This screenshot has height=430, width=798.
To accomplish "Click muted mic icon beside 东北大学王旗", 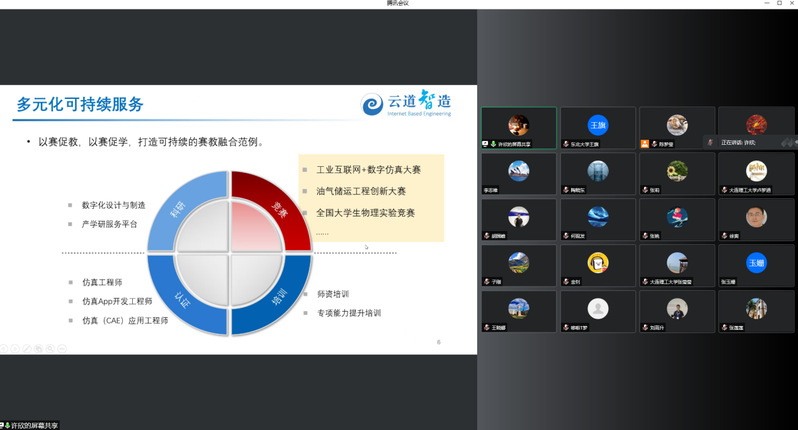I will (566, 144).
